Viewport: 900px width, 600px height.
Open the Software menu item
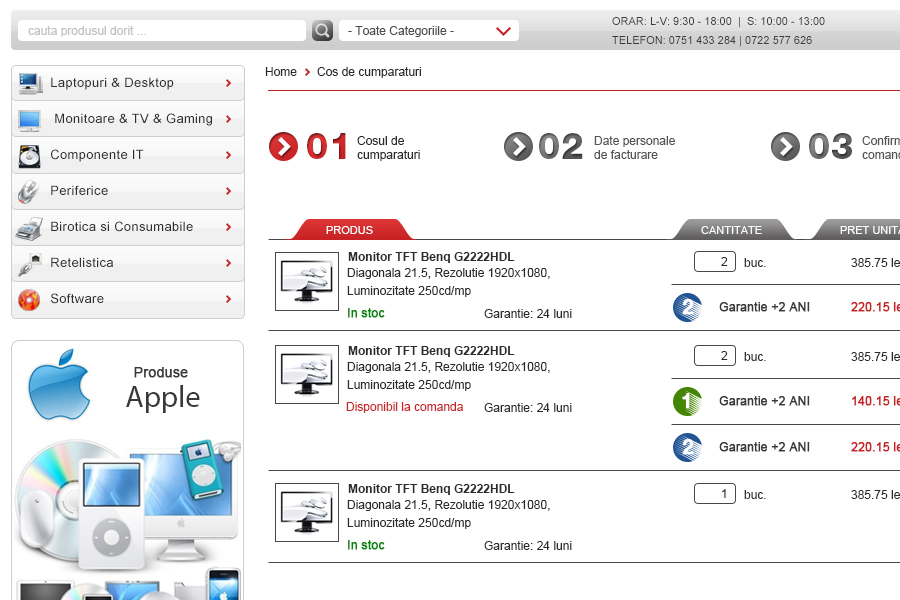pyautogui.click(x=77, y=299)
